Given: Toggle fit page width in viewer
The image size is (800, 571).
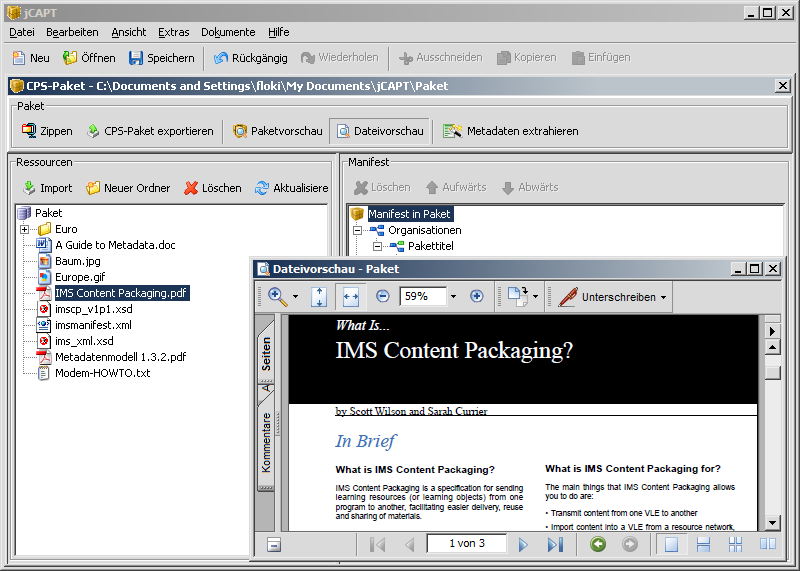Looking at the screenshot, I should tap(351, 296).
